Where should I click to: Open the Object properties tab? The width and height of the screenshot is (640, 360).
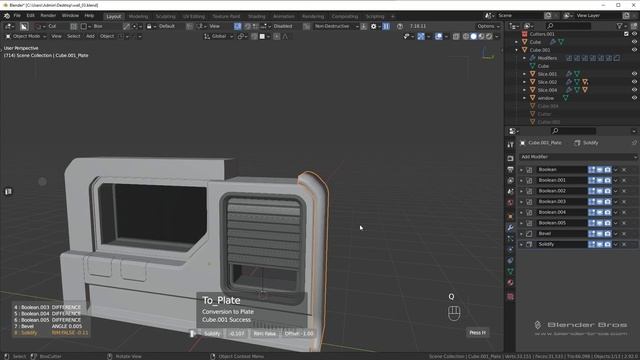(x=510, y=216)
